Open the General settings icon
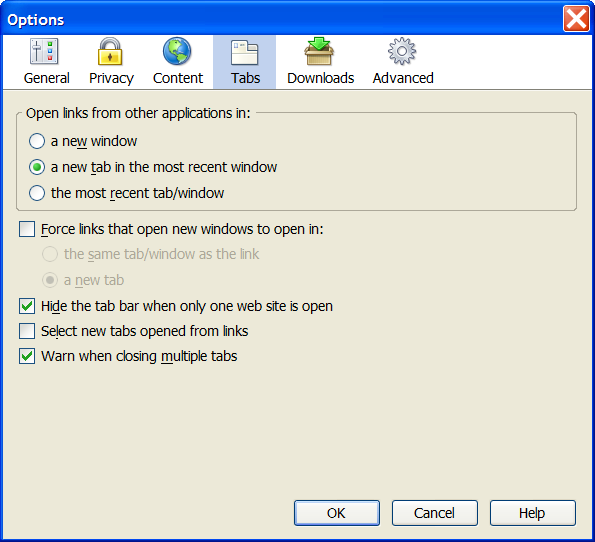 tap(44, 51)
